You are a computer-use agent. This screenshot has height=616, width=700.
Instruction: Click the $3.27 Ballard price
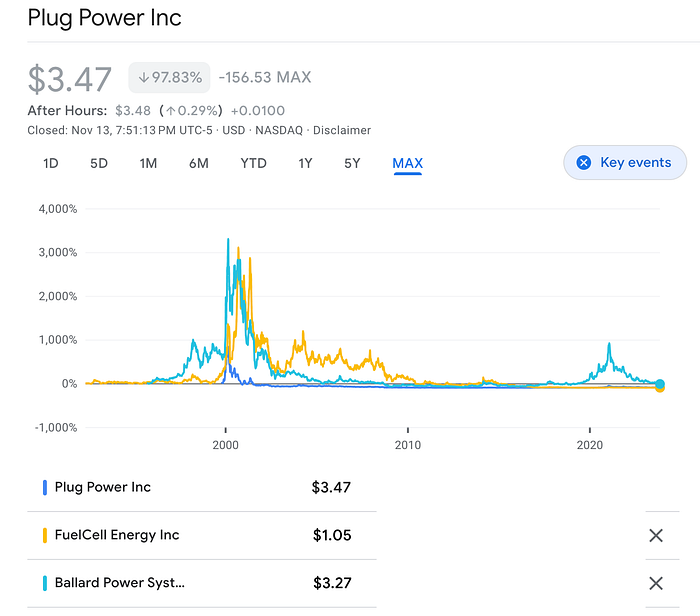tap(332, 583)
